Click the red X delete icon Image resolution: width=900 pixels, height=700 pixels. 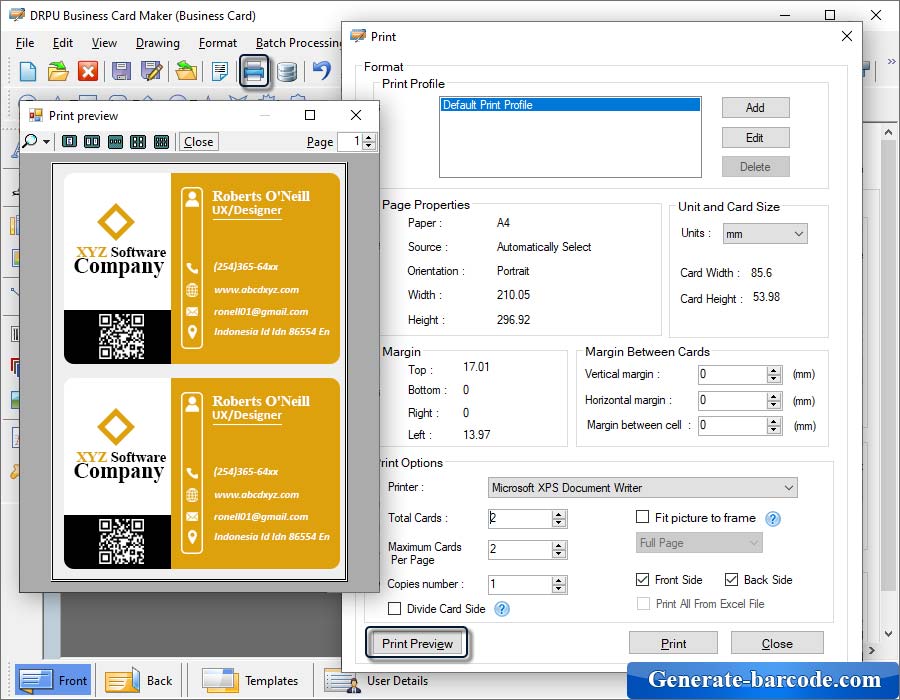tap(88, 71)
